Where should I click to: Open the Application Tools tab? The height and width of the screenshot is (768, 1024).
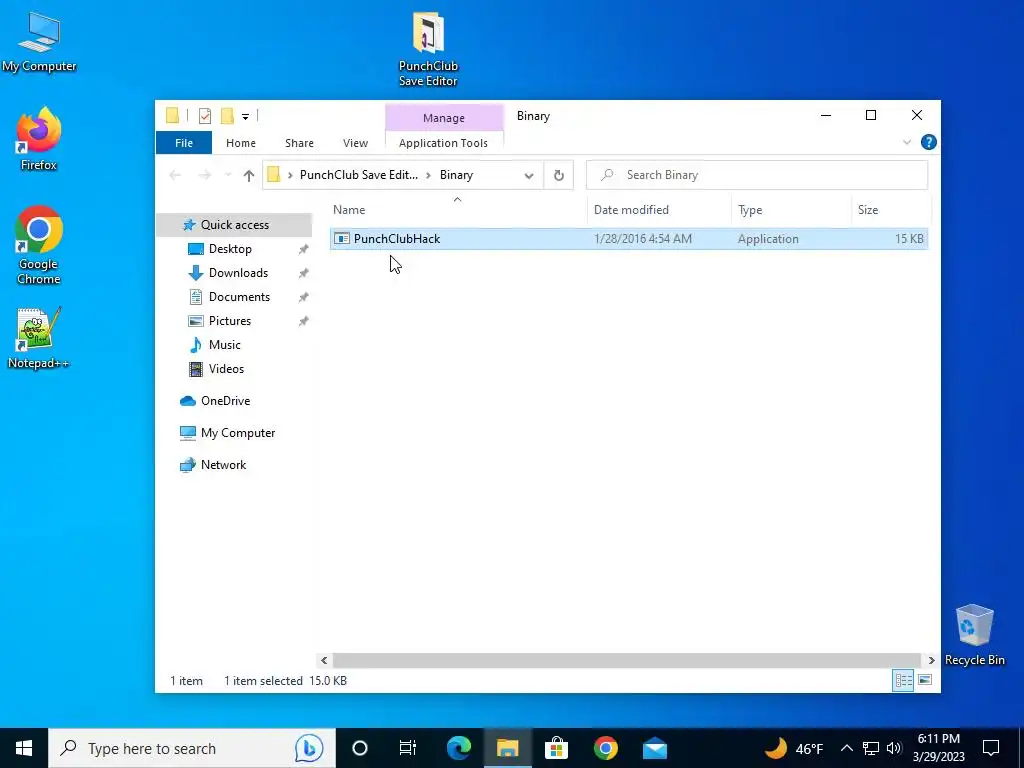coord(443,143)
